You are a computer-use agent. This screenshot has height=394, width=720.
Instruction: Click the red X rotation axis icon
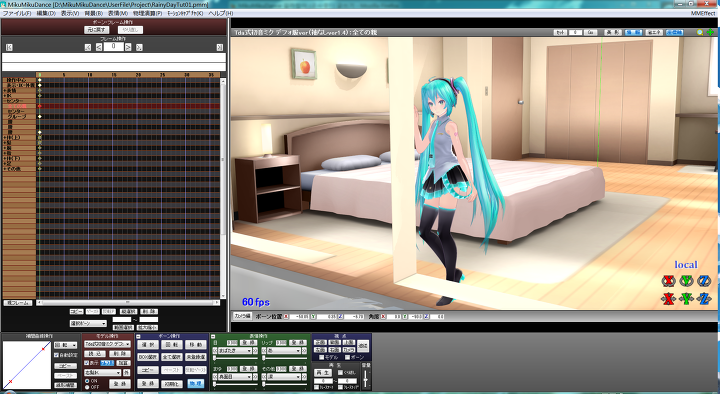pyautogui.click(x=669, y=281)
